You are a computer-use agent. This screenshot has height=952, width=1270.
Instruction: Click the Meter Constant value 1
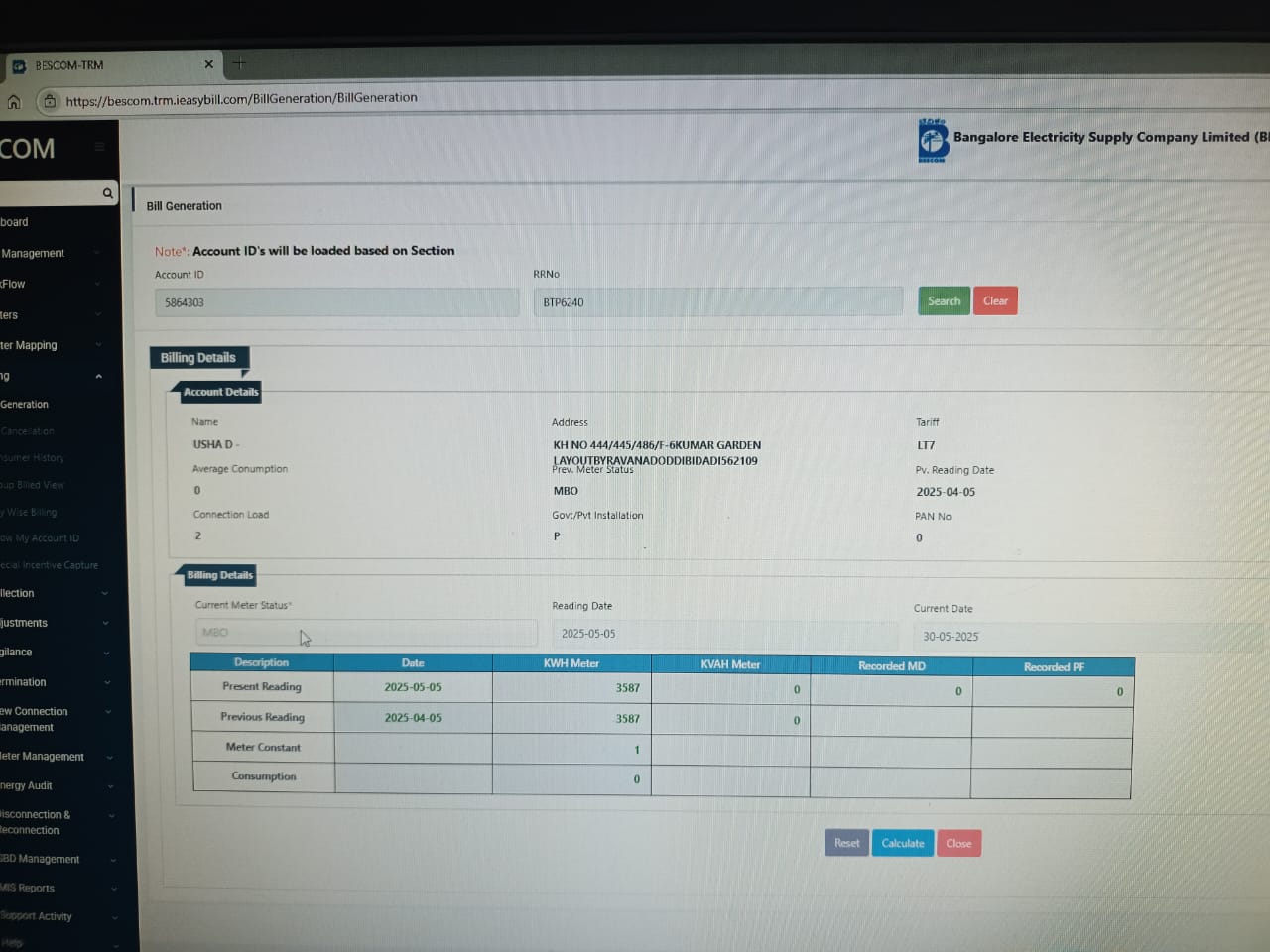[x=637, y=750]
